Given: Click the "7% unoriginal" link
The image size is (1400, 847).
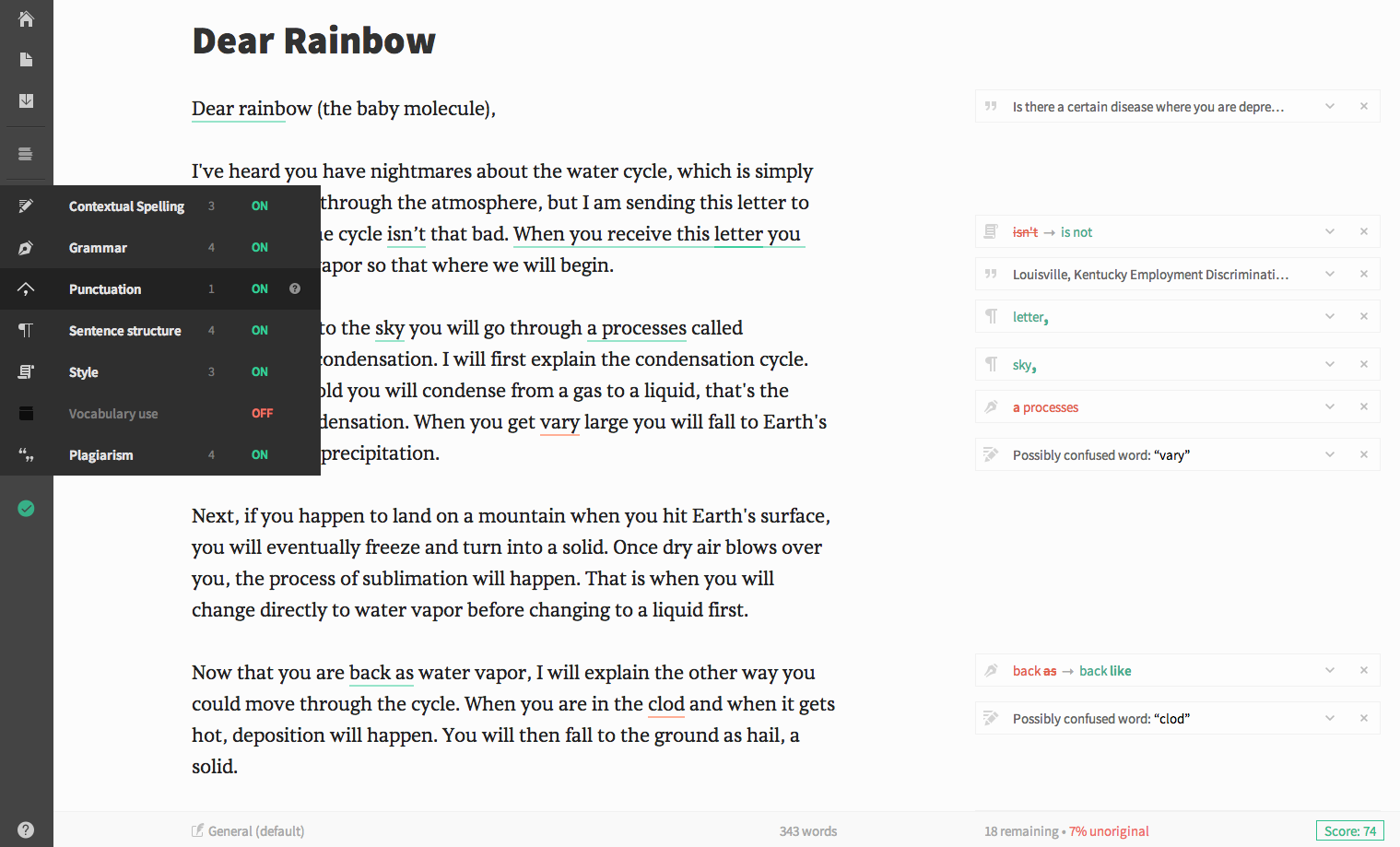Looking at the screenshot, I should click(x=1109, y=831).
